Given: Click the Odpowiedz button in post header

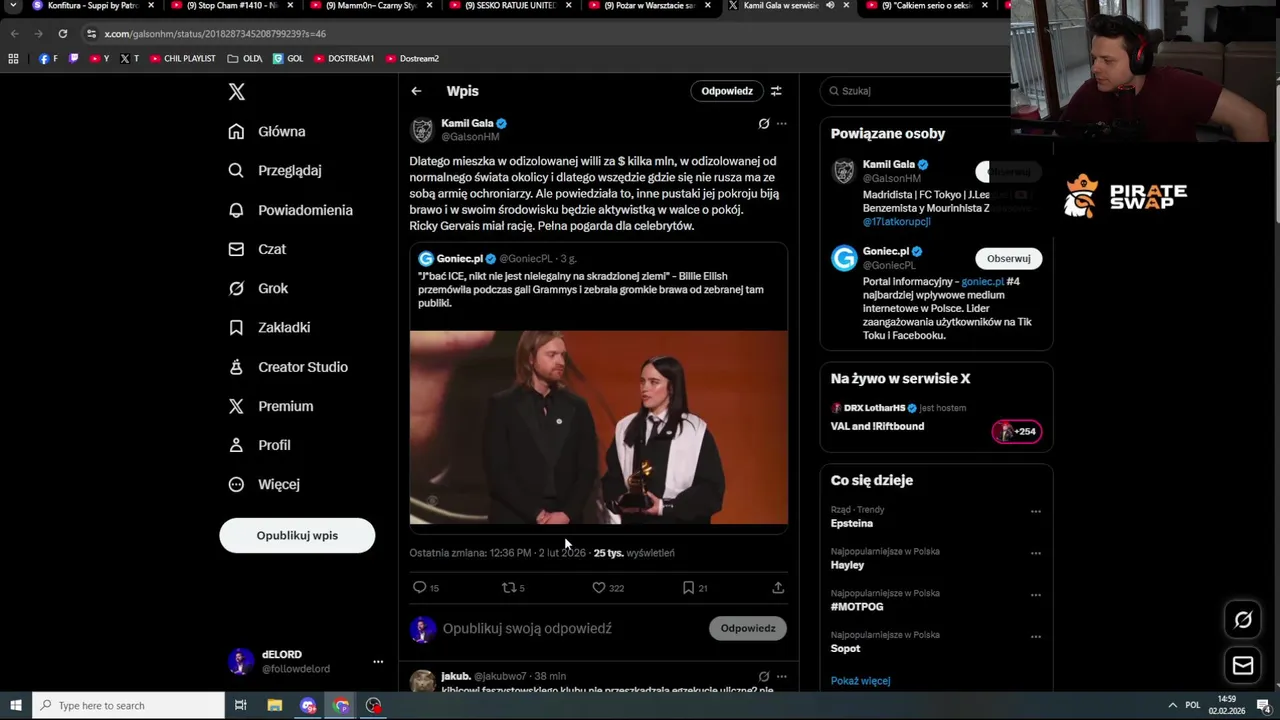Looking at the screenshot, I should 727,91.
